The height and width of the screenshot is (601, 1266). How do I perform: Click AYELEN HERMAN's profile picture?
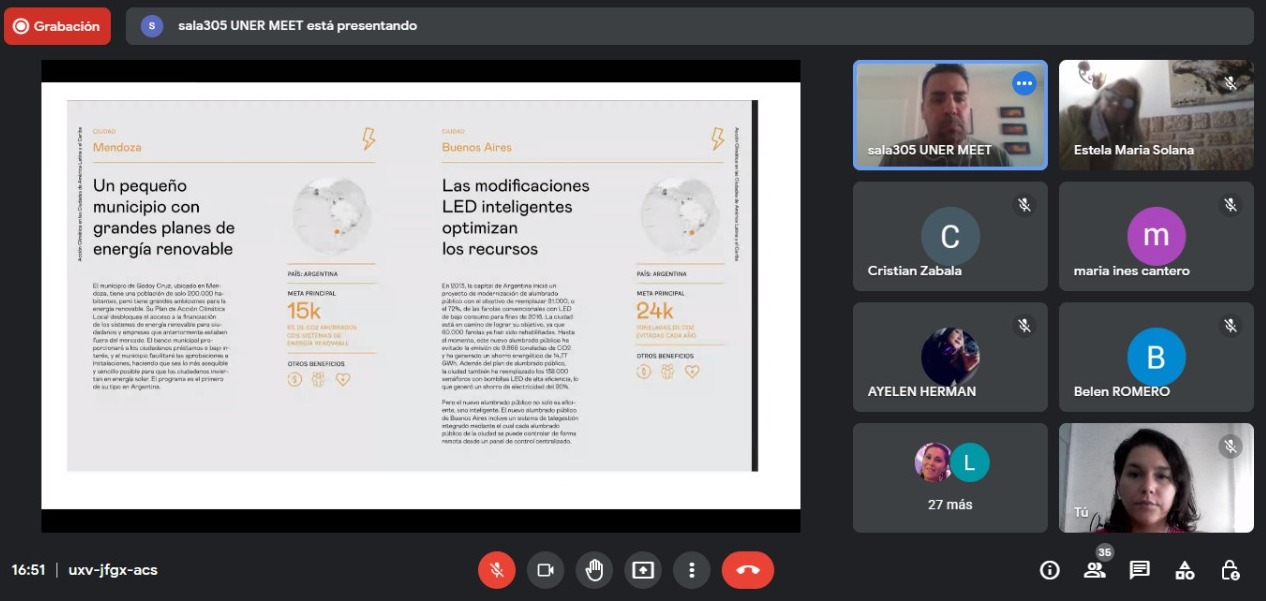point(950,357)
